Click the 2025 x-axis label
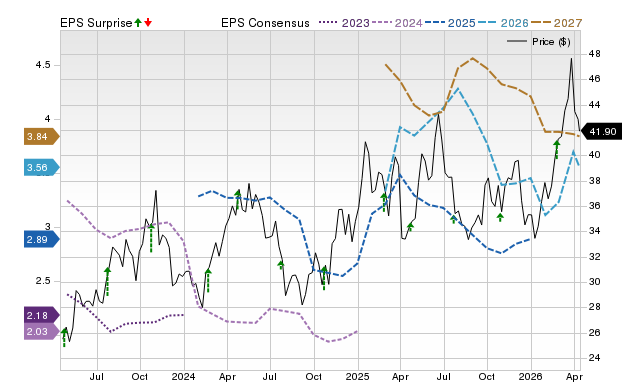Screen dimensions: 640x382 click(357, 376)
